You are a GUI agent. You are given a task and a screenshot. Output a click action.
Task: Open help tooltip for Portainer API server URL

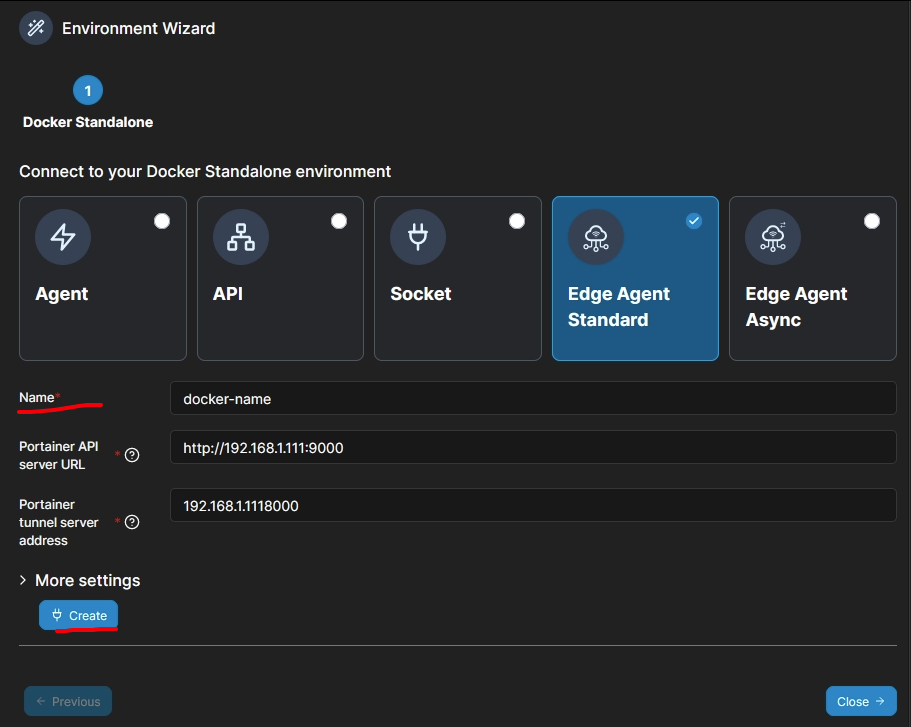click(x=132, y=455)
